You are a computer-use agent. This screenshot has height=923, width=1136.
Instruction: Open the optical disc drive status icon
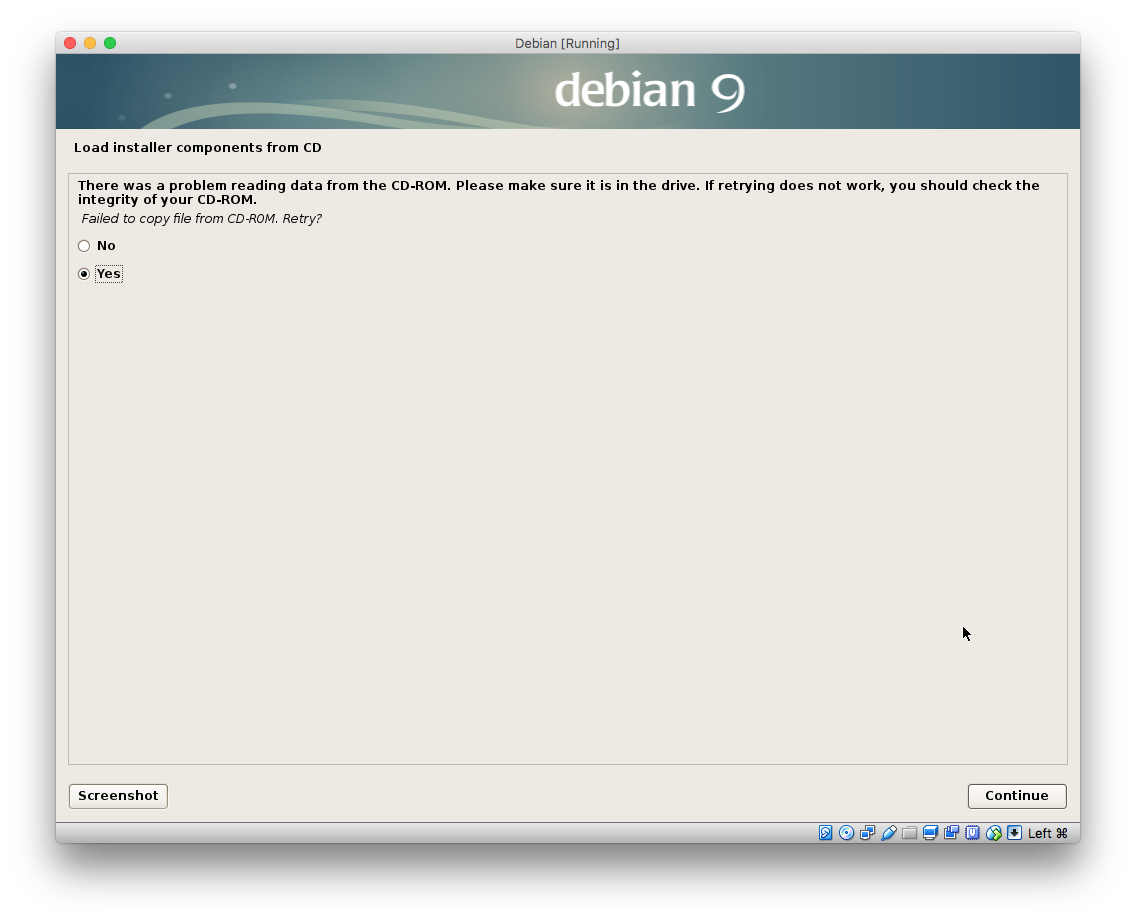847,833
